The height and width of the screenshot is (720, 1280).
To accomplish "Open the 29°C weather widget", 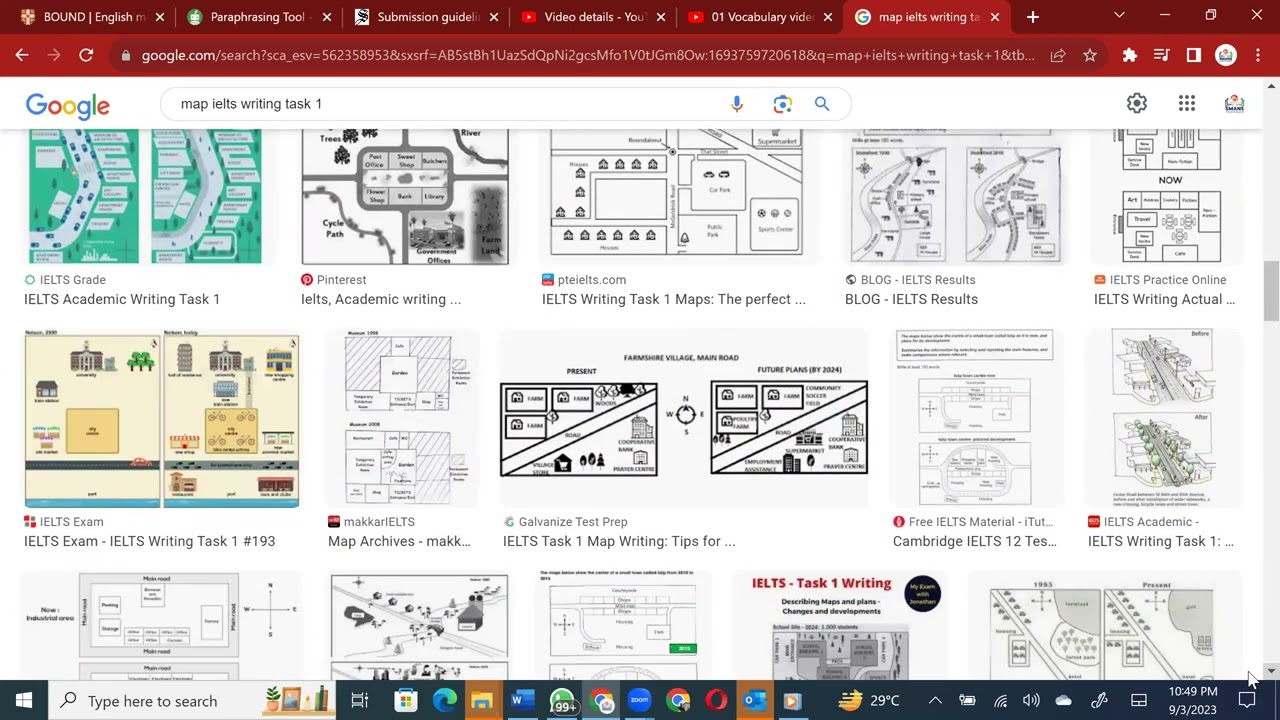I will click(868, 701).
